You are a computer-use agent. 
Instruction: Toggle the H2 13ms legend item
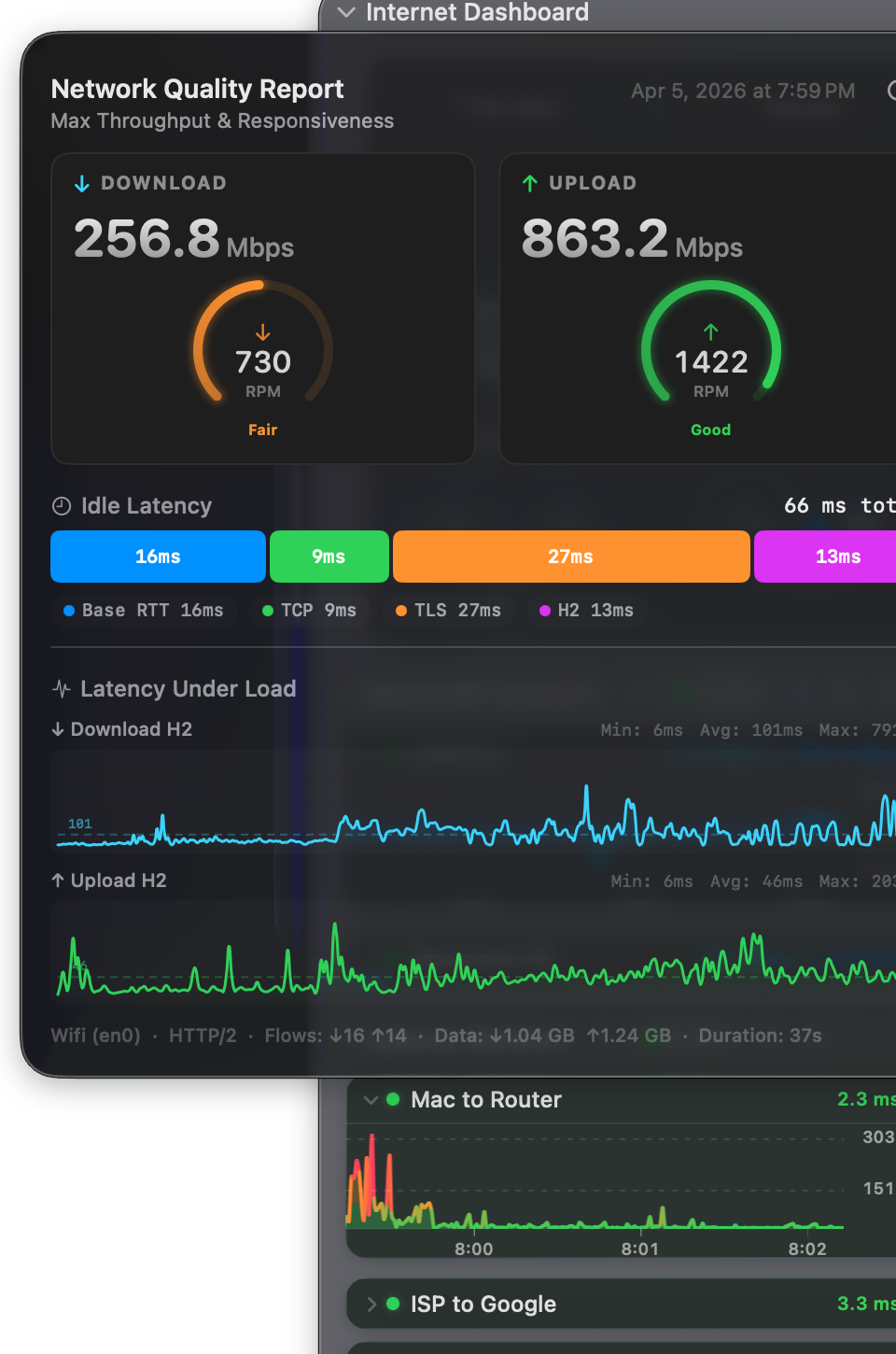[x=587, y=610]
